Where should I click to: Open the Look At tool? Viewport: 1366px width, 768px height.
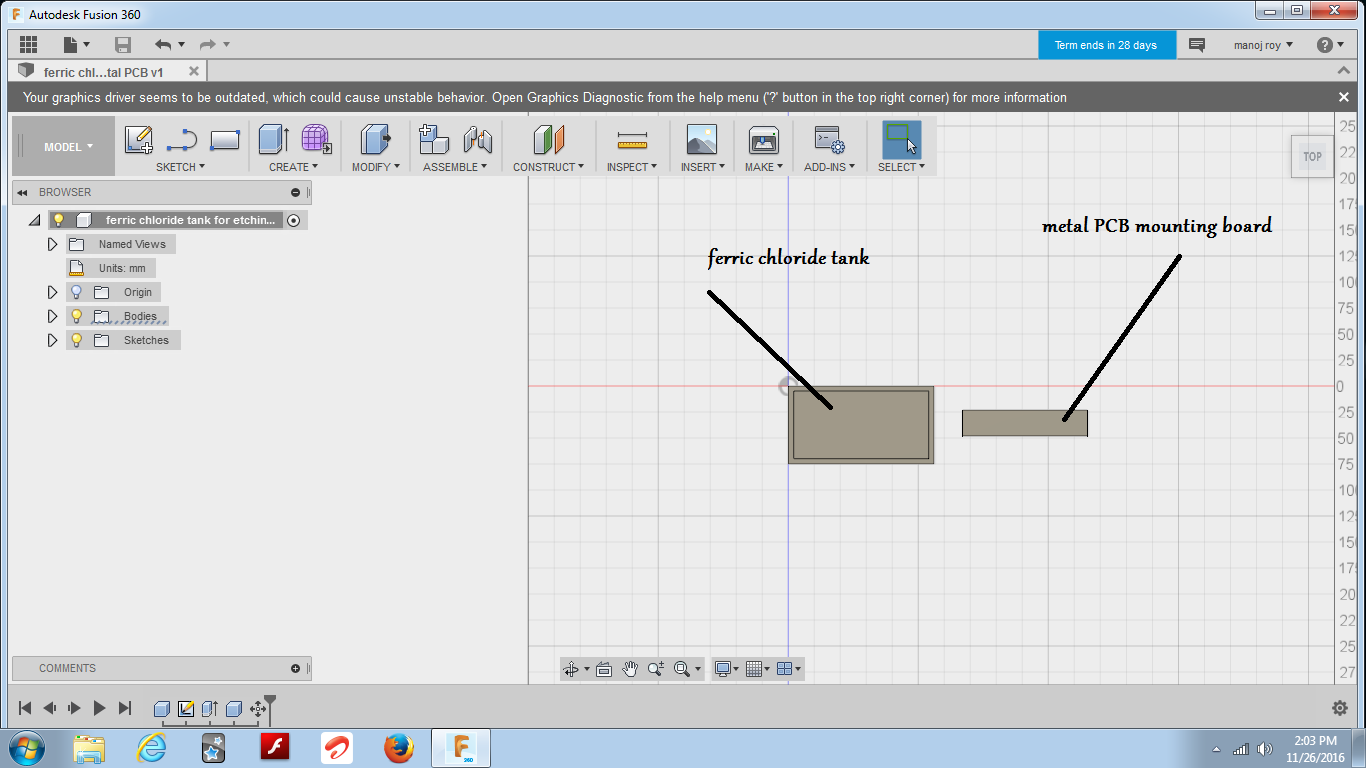coord(604,668)
